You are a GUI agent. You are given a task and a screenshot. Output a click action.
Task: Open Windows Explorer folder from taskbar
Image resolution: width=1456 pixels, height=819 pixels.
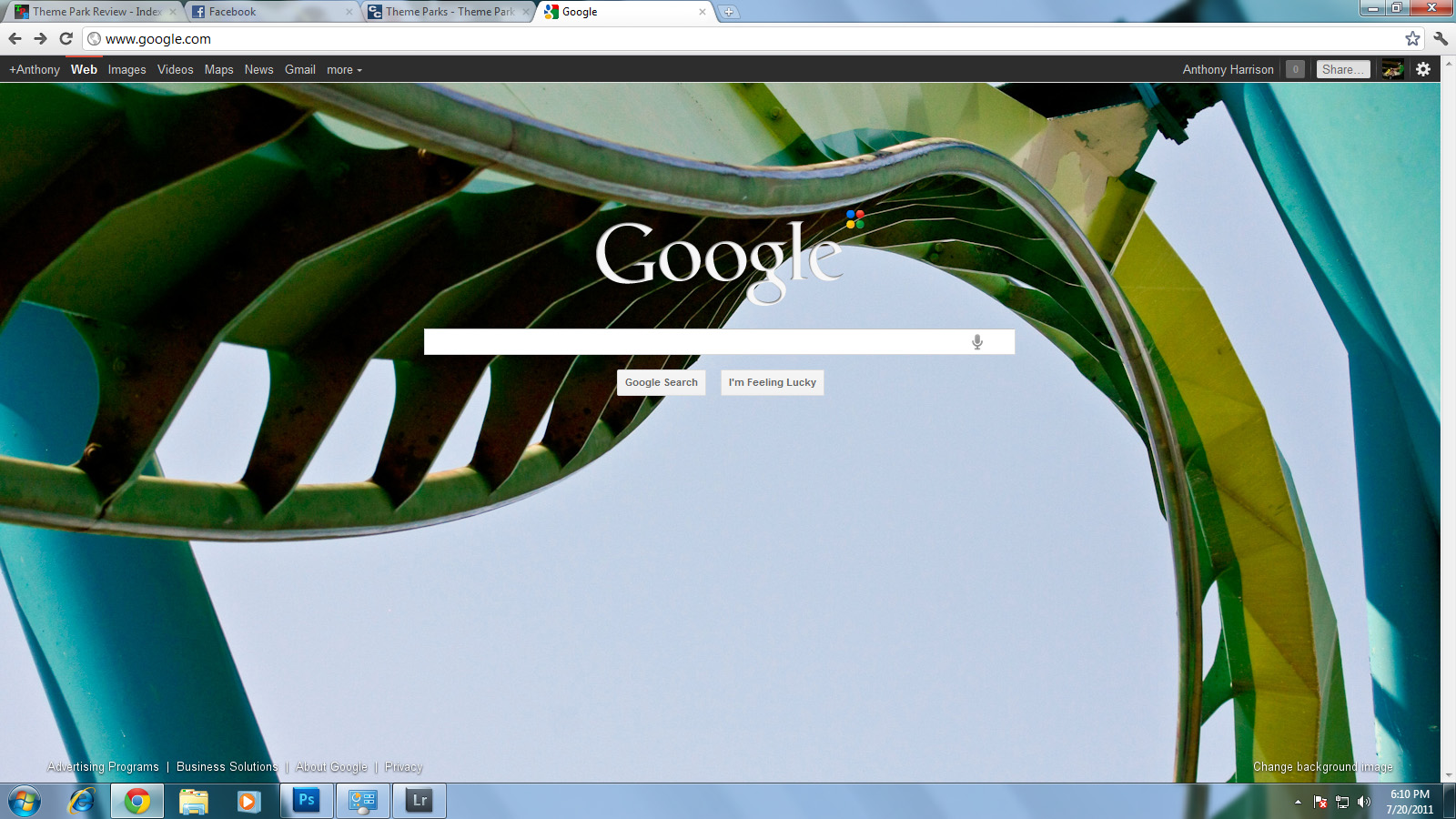pyautogui.click(x=193, y=802)
